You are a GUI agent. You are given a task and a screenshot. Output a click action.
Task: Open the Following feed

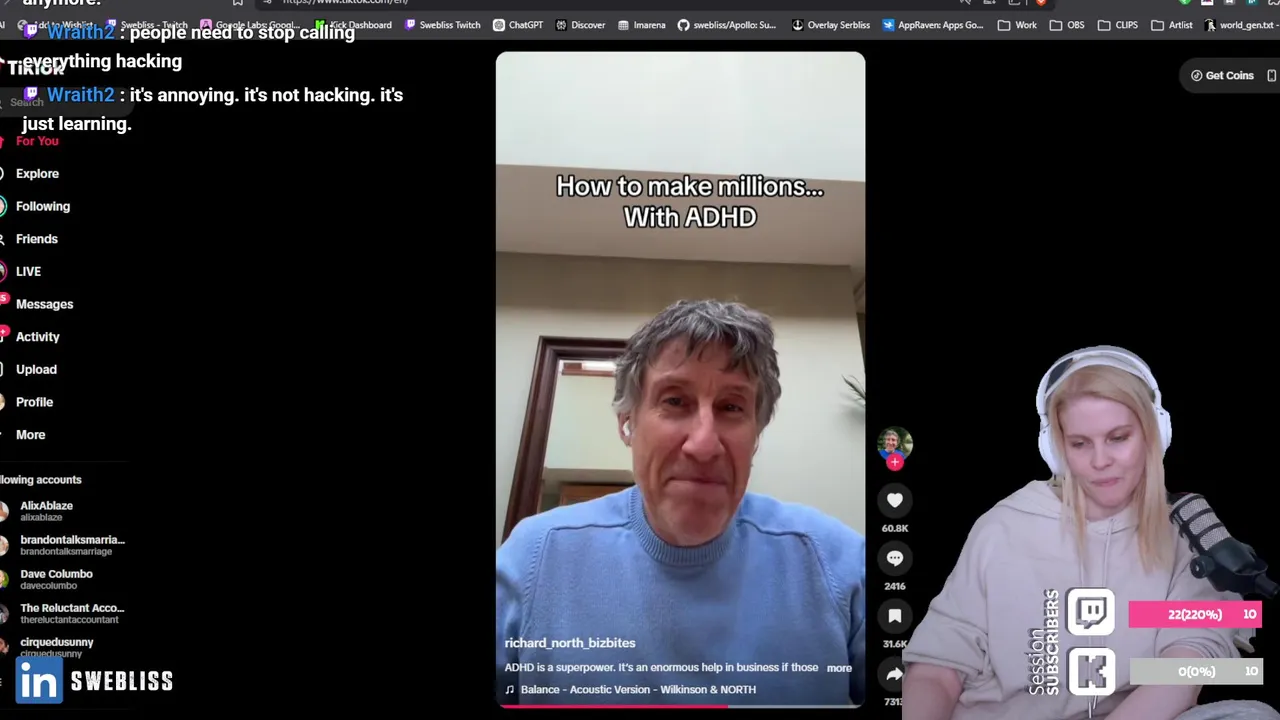42,206
